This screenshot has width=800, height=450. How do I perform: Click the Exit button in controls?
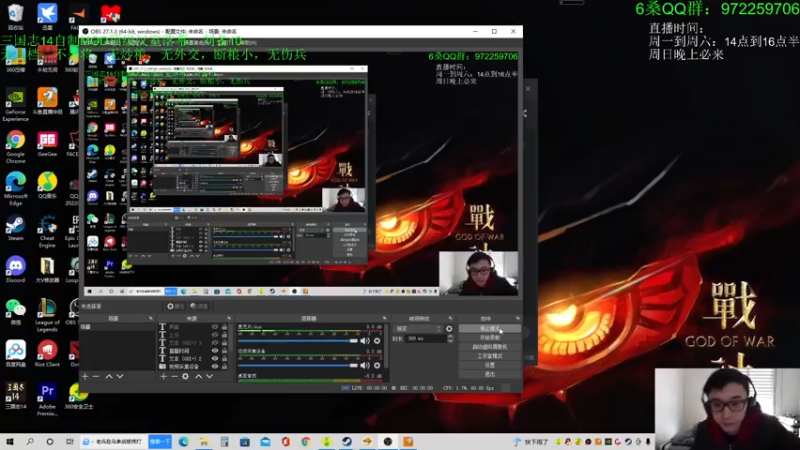[x=490, y=374]
